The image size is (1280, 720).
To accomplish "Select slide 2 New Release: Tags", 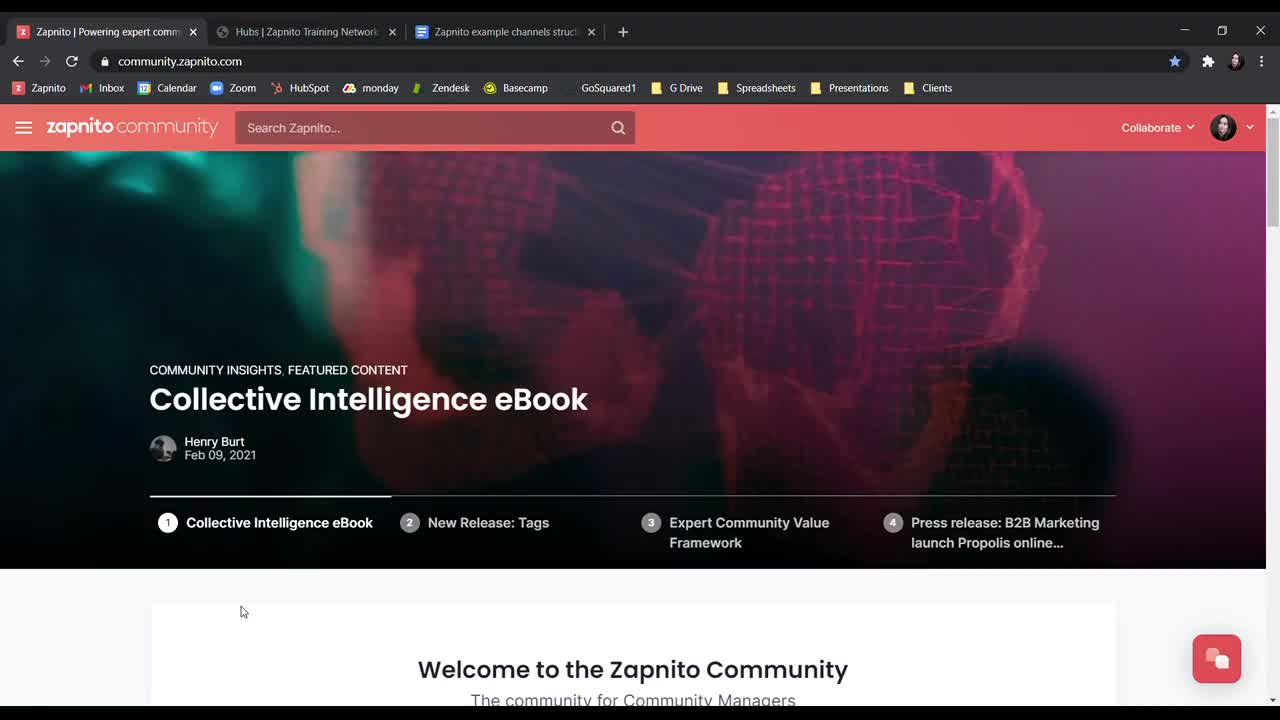I will [487, 523].
